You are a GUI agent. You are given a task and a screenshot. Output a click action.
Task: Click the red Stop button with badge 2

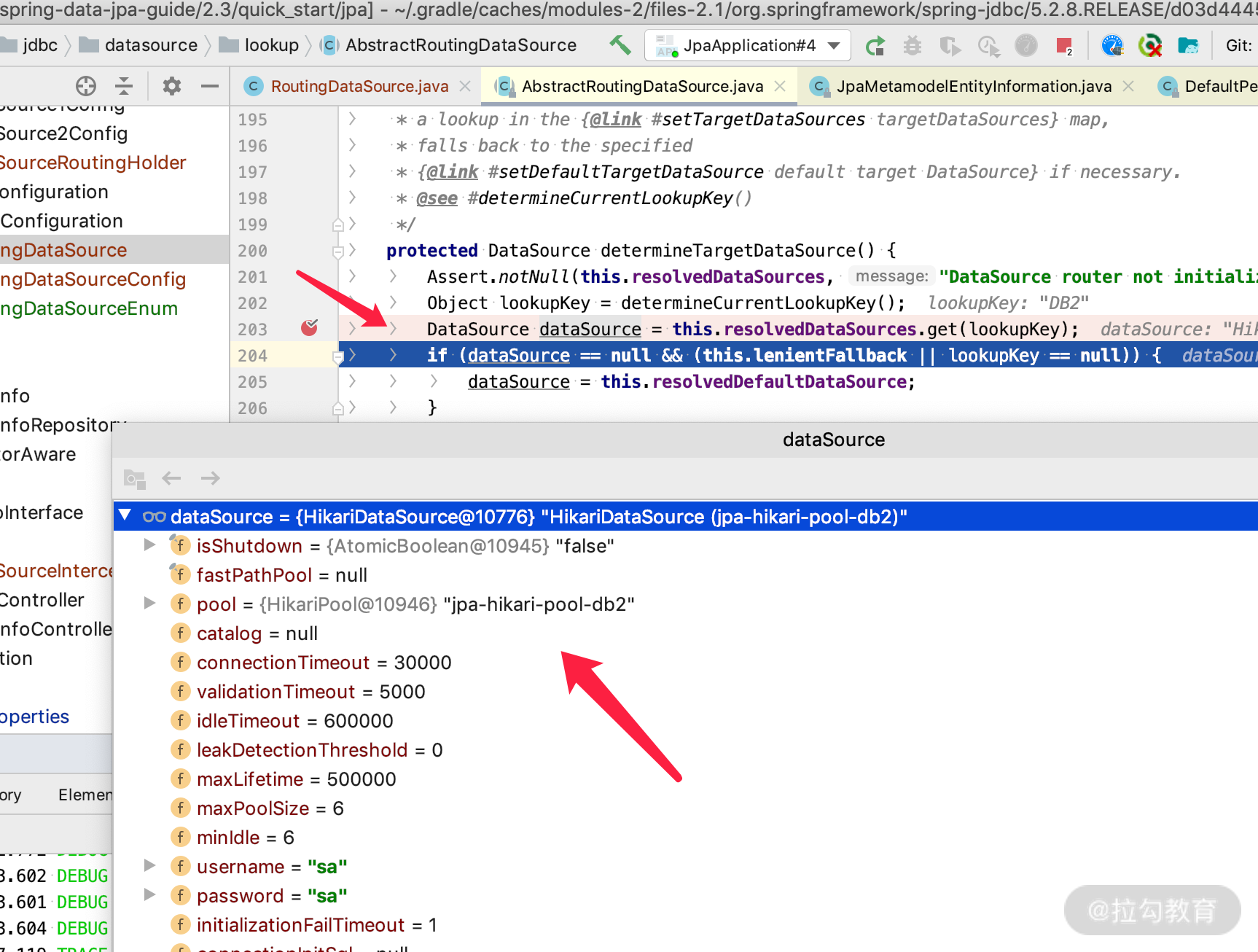[1064, 46]
